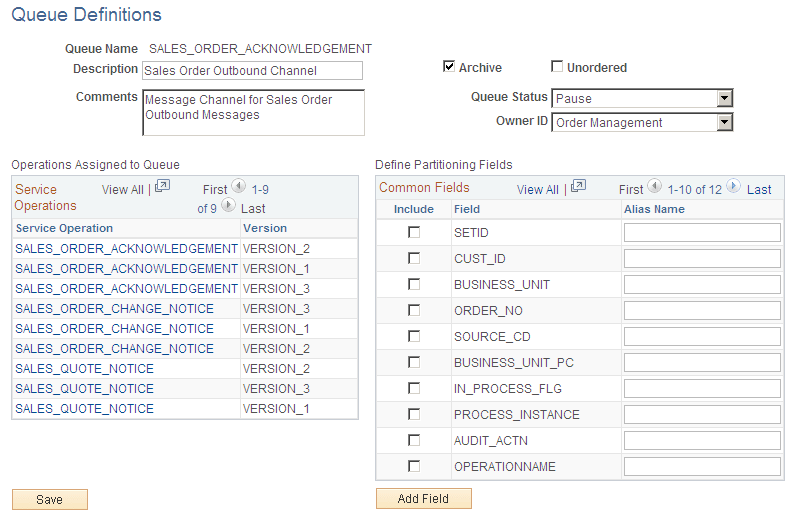Go to next Service Operations rows arrow
Screen dimensions: 803x522
[x=228, y=206]
